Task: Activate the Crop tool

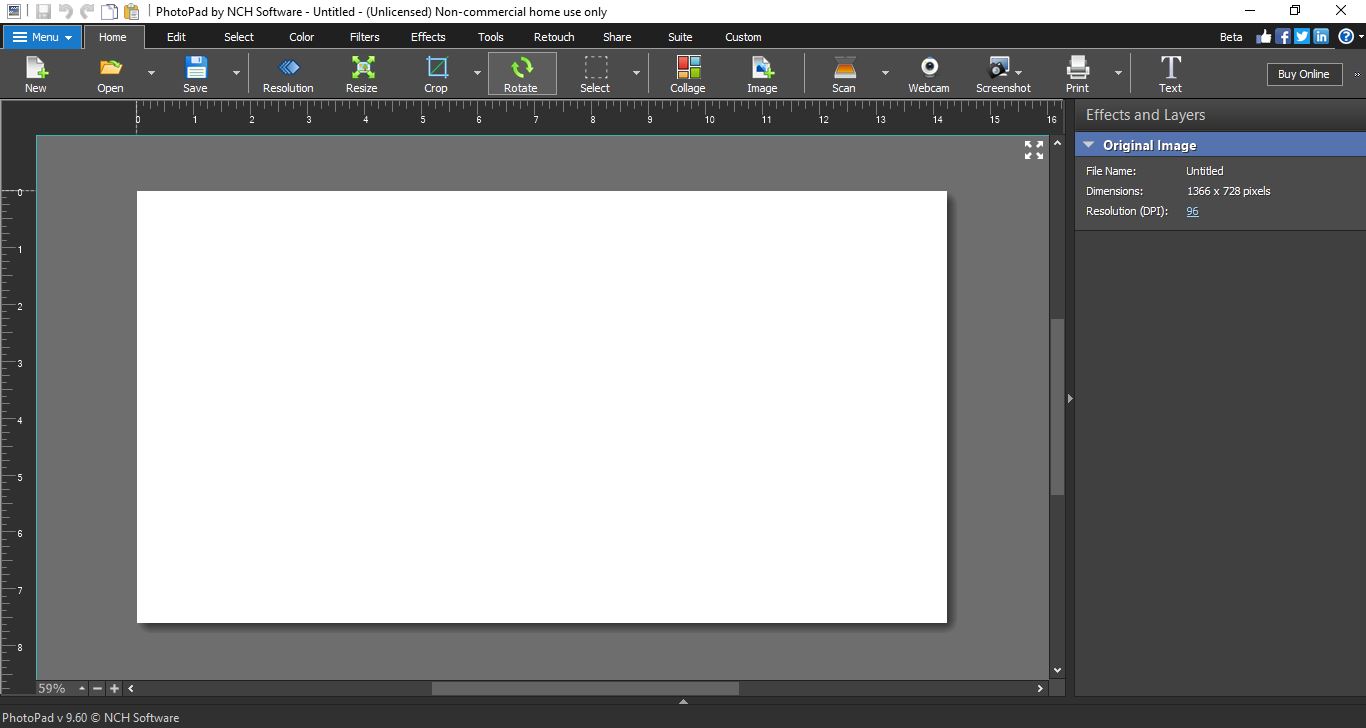Action: click(436, 74)
